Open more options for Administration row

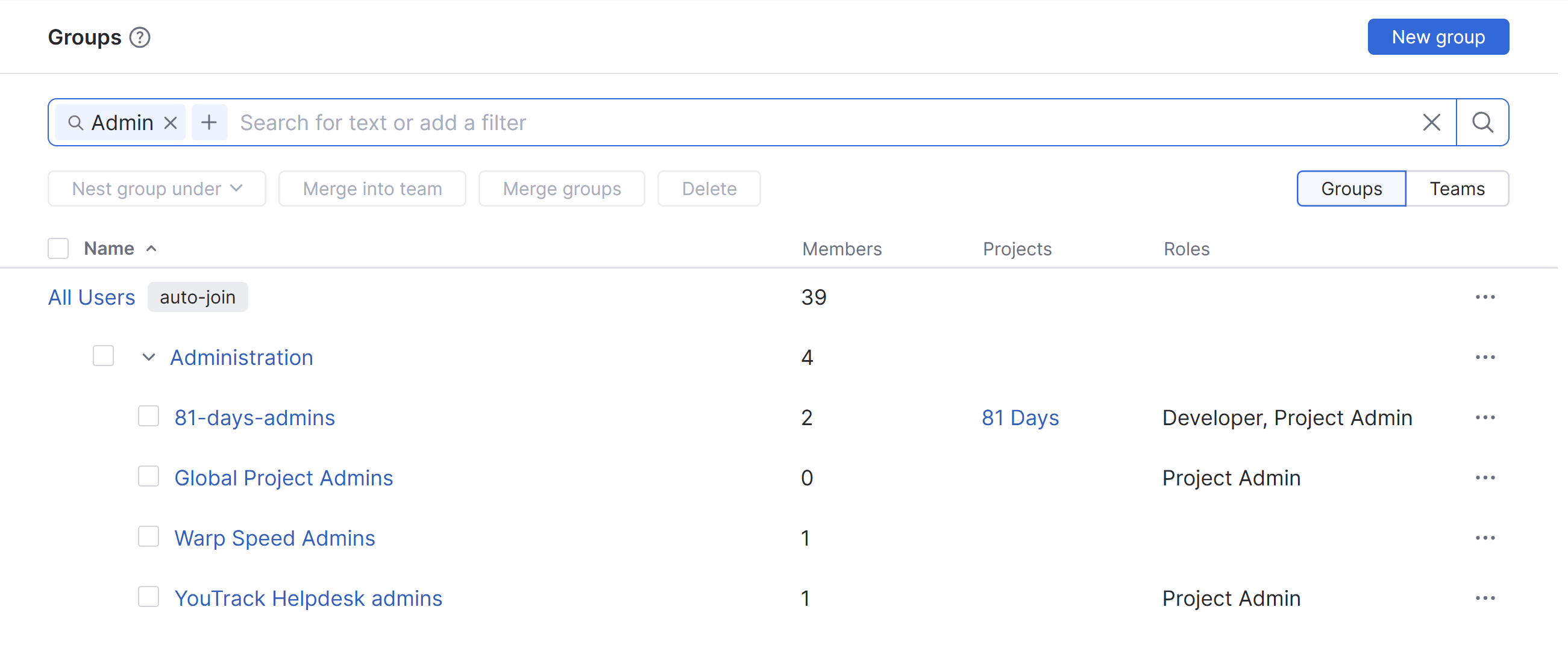[x=1485, y=358]
